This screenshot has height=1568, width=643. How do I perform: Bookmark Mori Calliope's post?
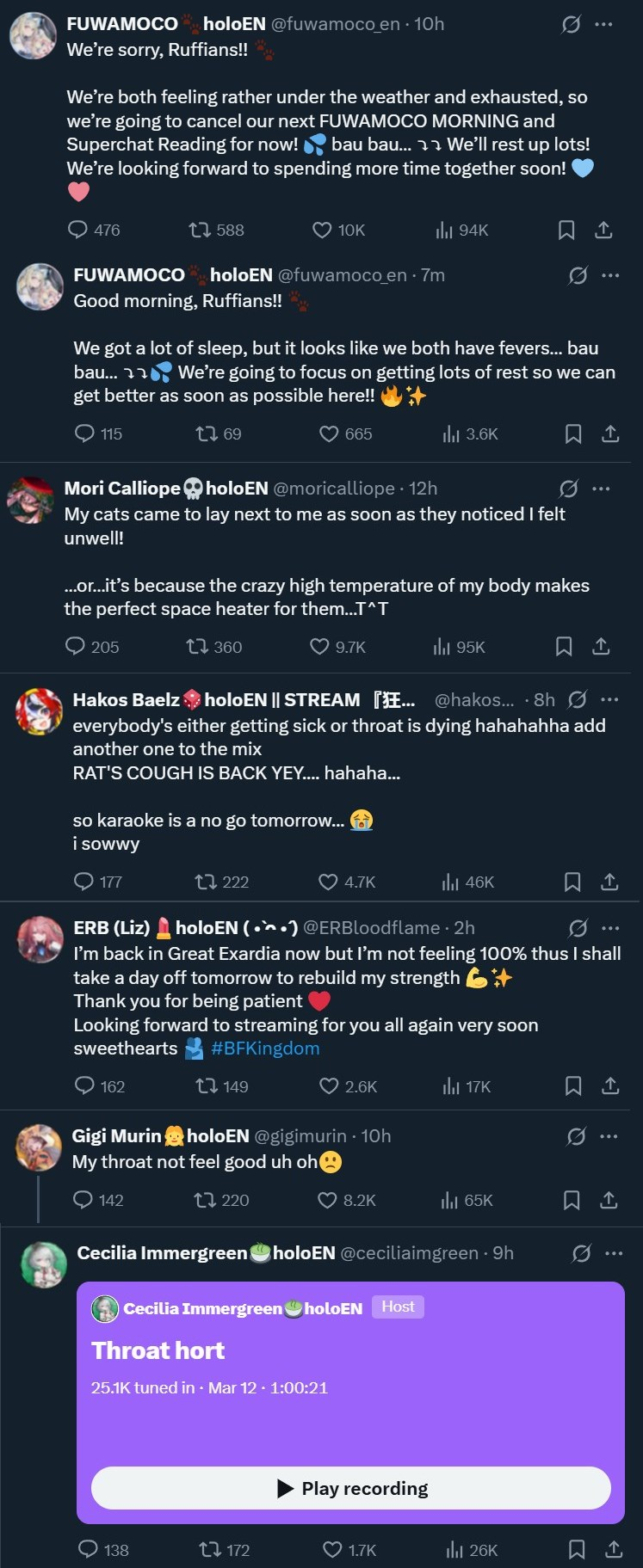click(x=564, y=646)
